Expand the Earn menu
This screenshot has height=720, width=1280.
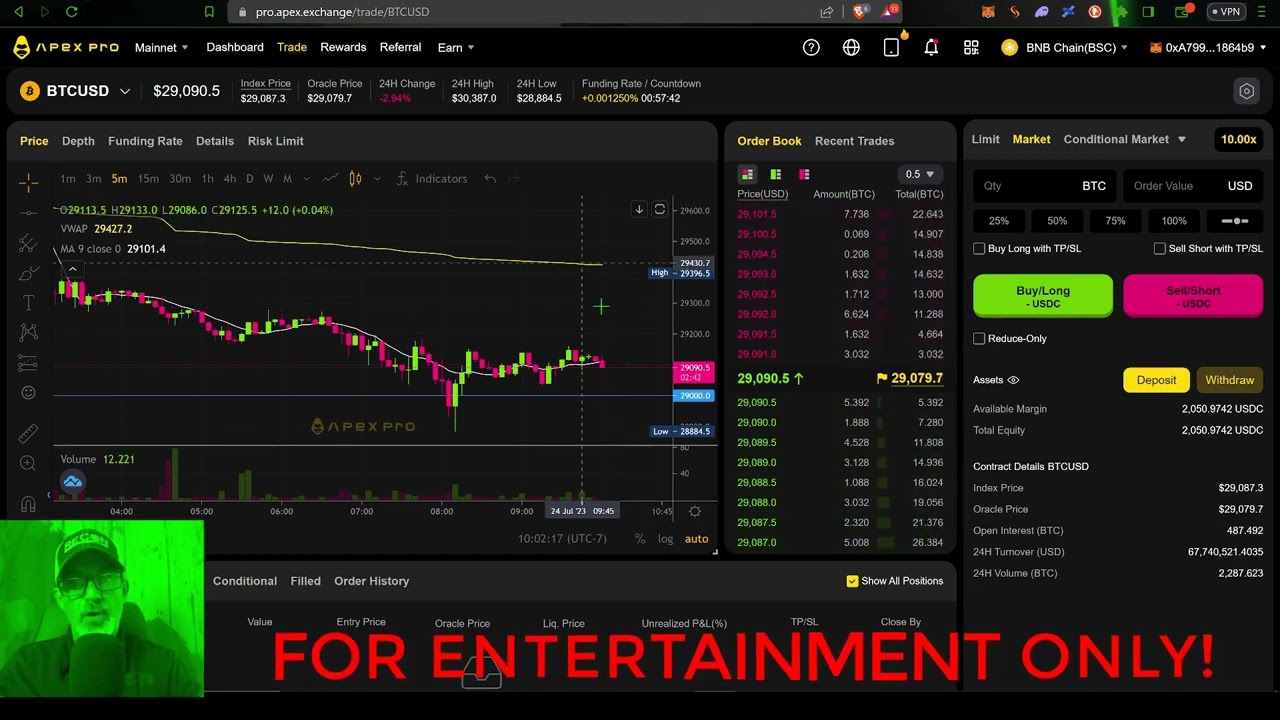point(455,47)
